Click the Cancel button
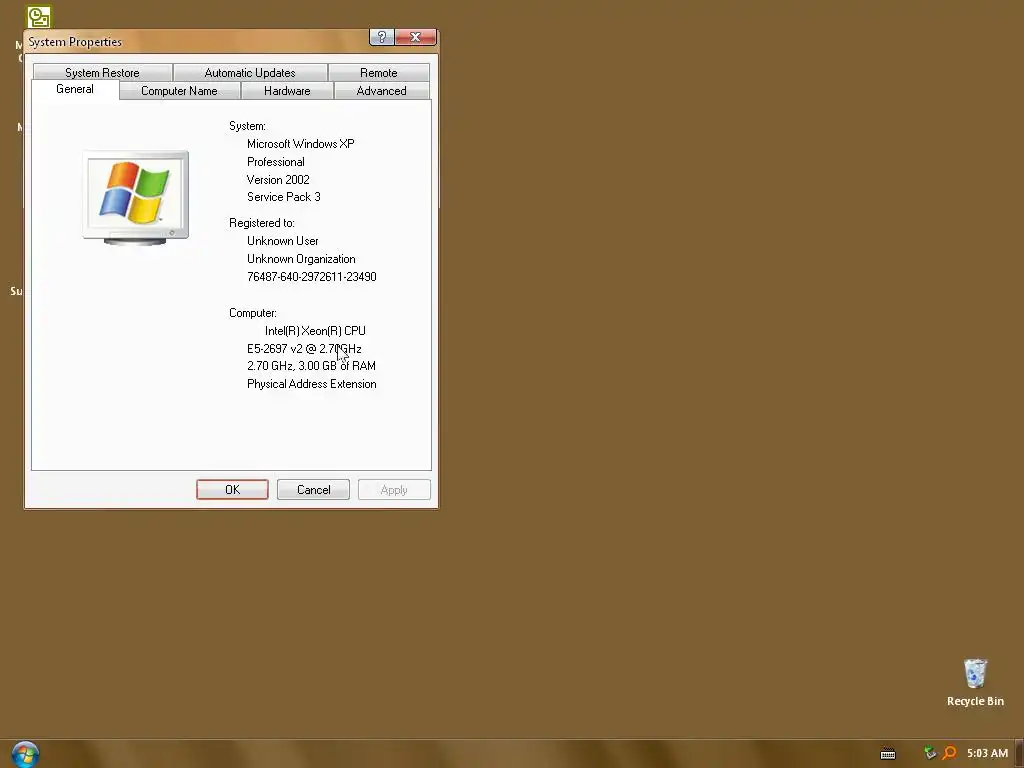1024x768 pixels. (x=313, y=490)
